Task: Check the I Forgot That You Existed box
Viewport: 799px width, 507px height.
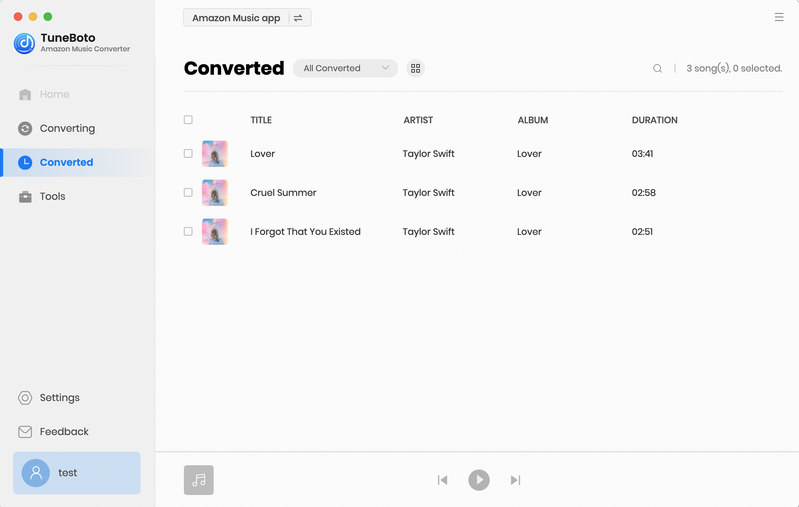Action: (x=188, y=231)
